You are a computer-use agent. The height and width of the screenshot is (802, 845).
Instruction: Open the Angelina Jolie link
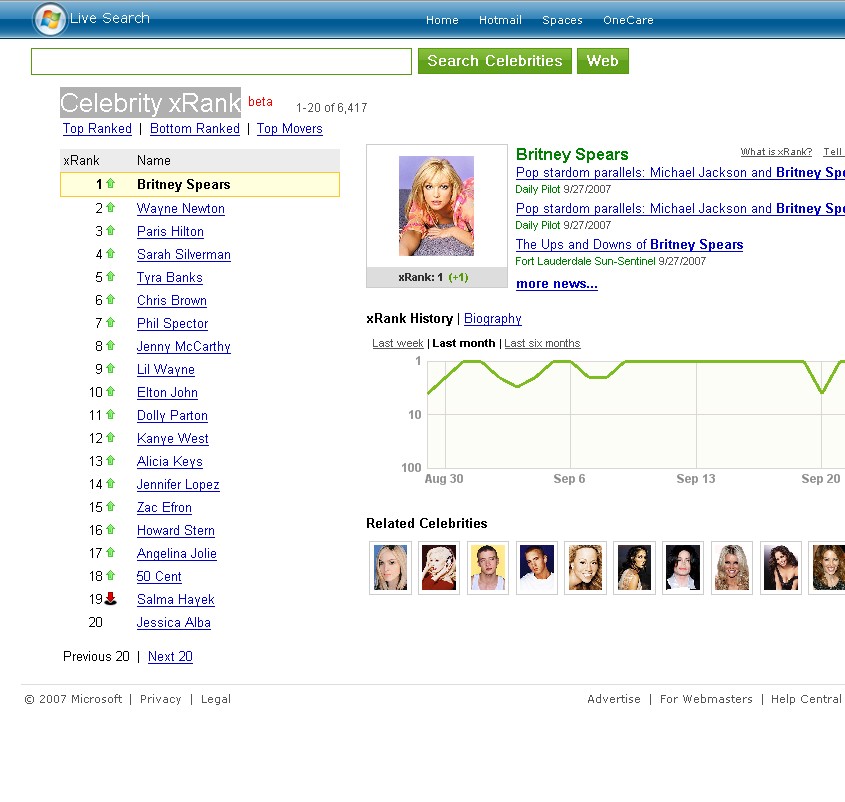click(177, 554)
